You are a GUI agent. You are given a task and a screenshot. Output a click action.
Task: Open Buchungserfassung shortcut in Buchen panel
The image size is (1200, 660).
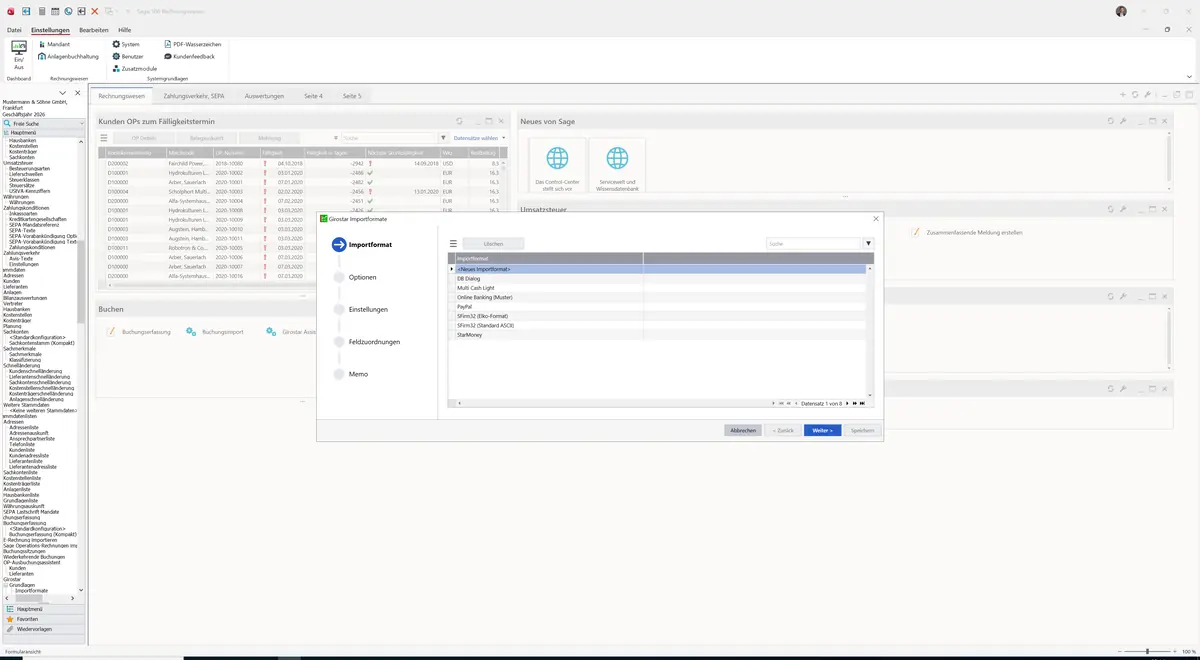[139, 331]
